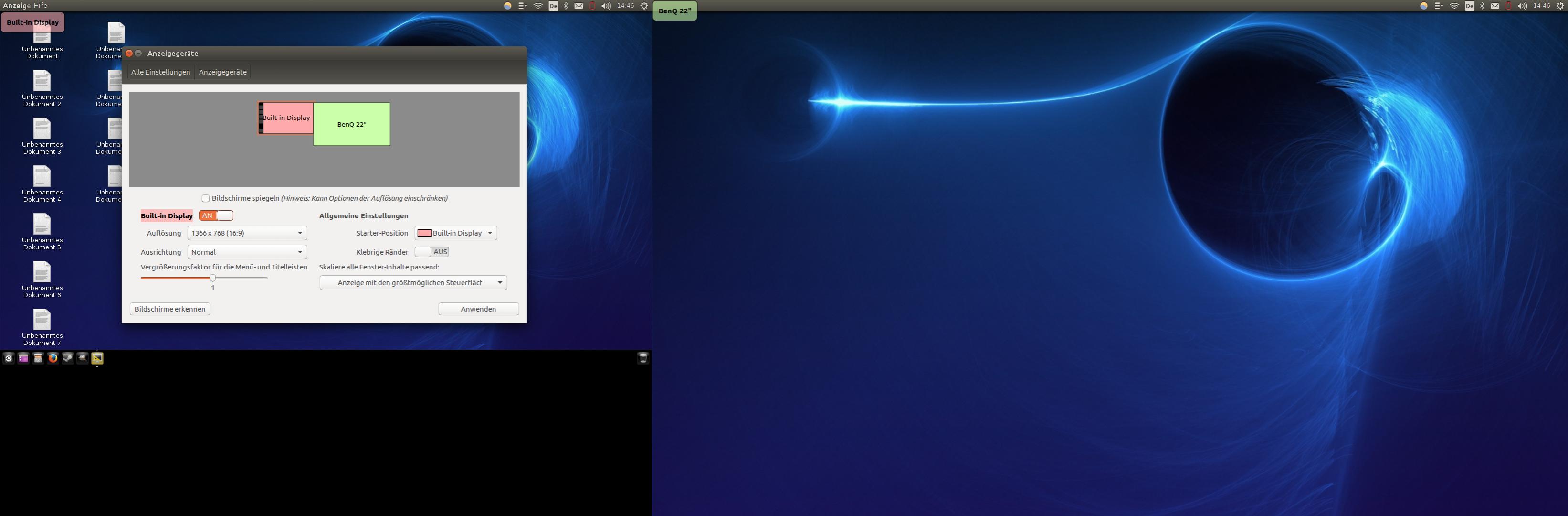Image resolution: width=1568 pixels, height=516 pixels.
Task: Click the menu scaling factor slider handle
Action: 213,278
